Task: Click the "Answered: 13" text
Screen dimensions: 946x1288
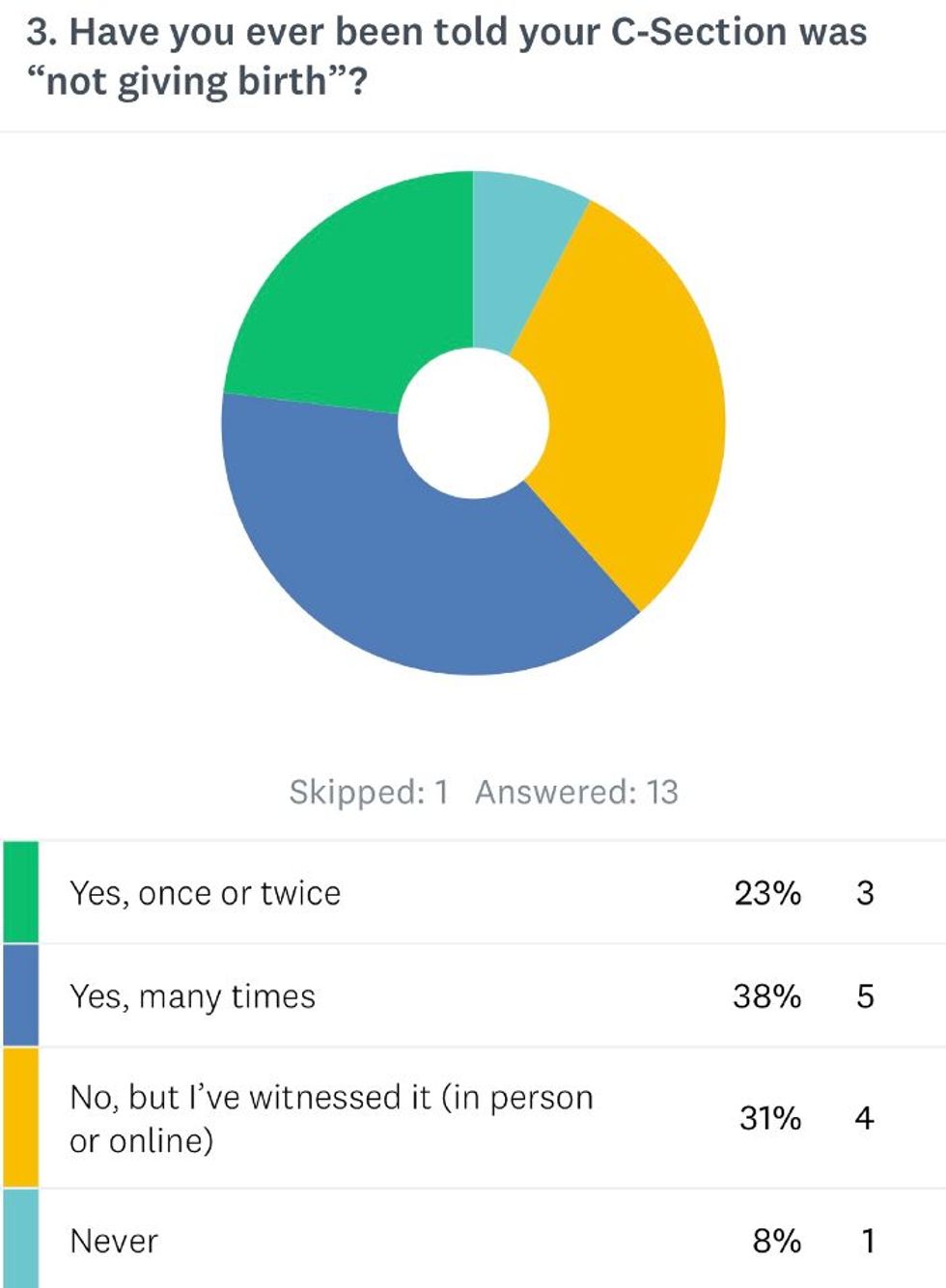Action: tap(576, 792)
